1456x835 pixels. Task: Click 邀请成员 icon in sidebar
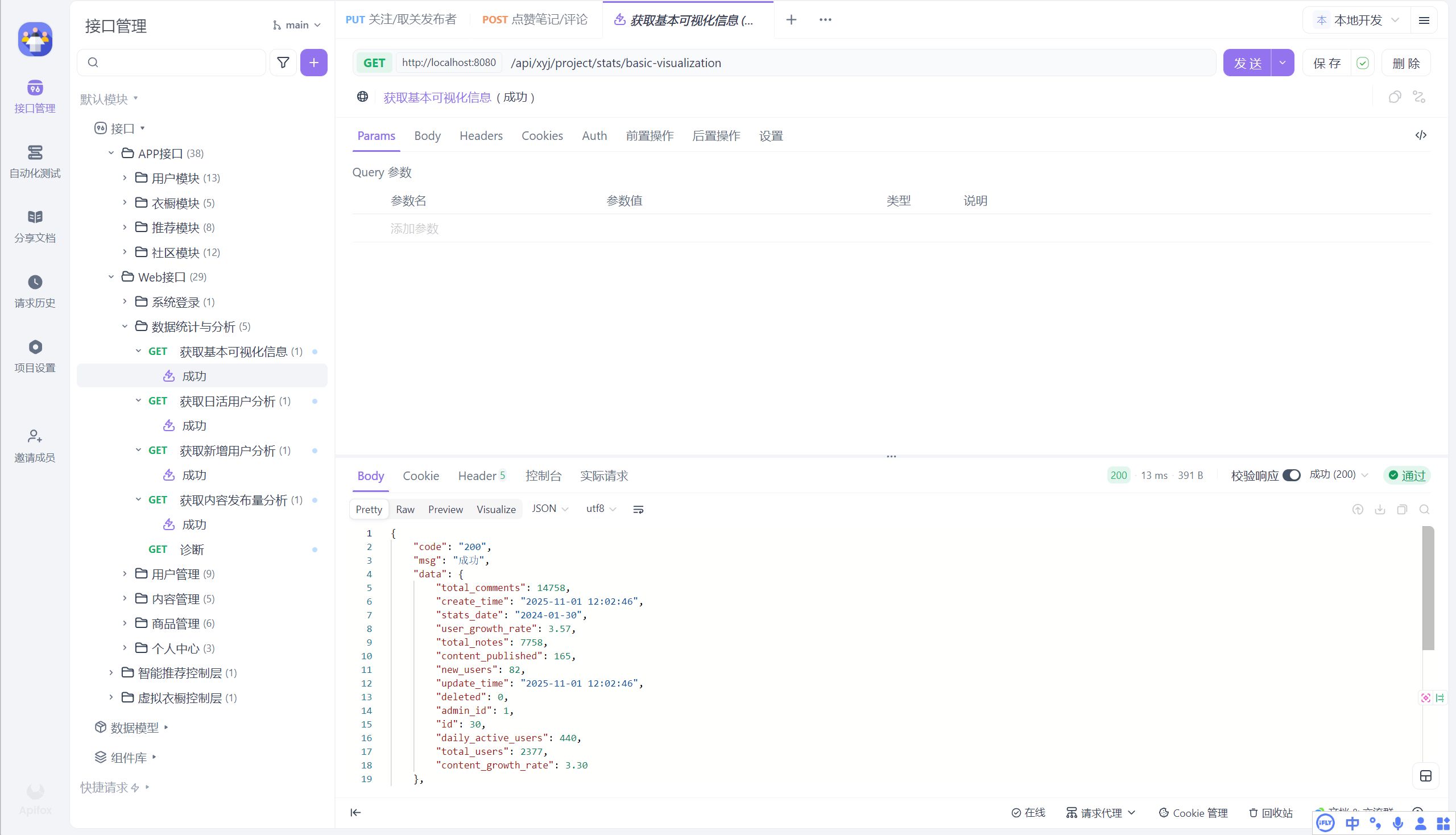pyautogui.click(x=35, y=436)
